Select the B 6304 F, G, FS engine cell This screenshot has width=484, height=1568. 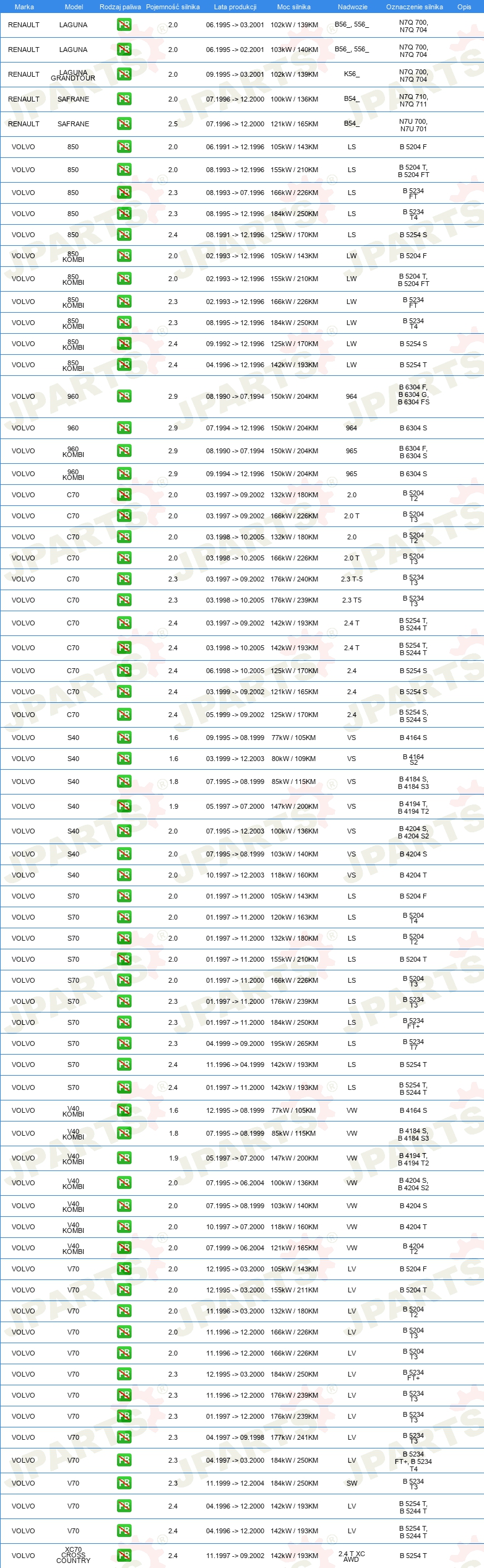point(413,394)
